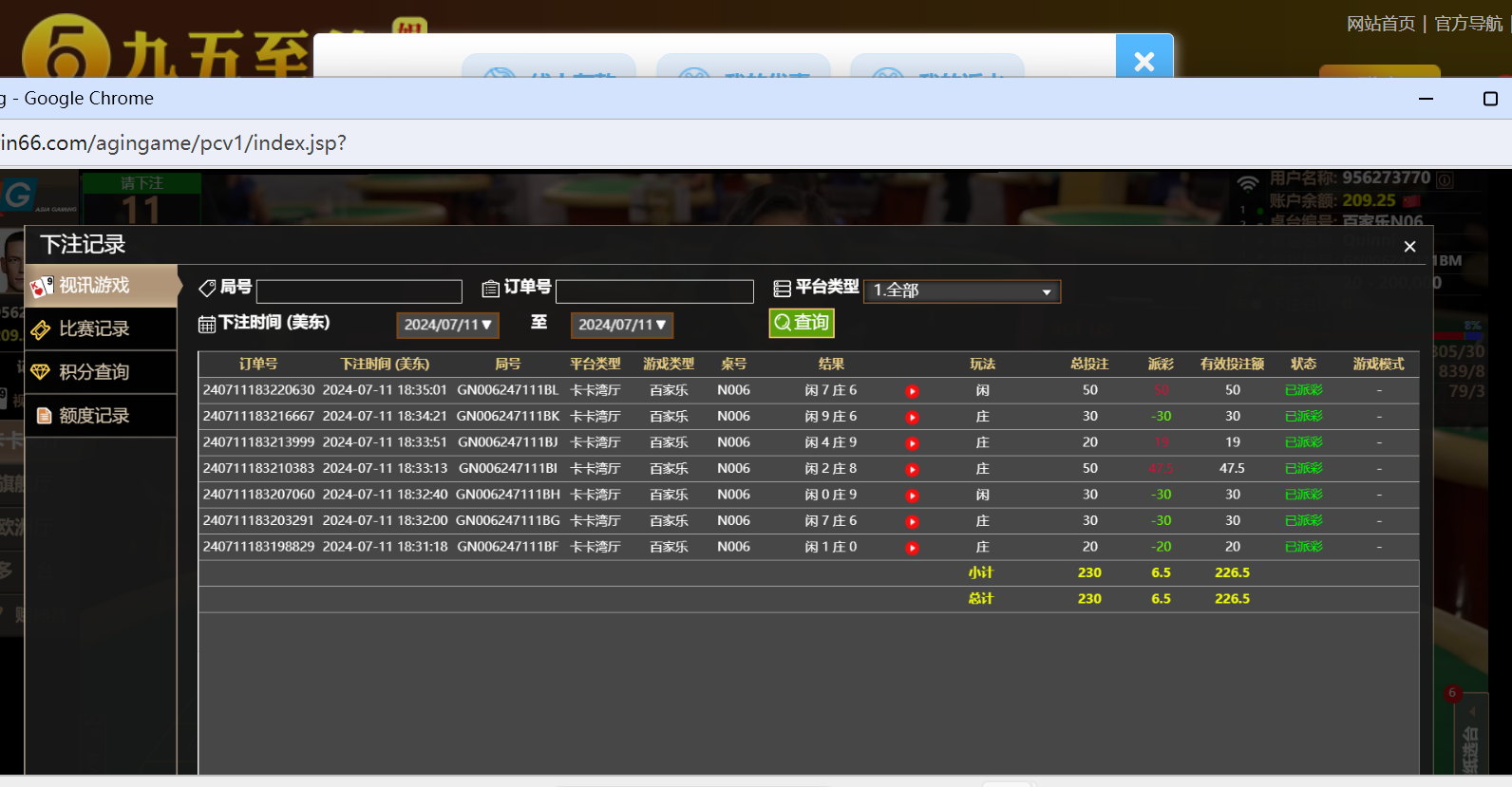Focus the 局号 input field
Viewport: 1512px width, 787px height.
(359, 291)
